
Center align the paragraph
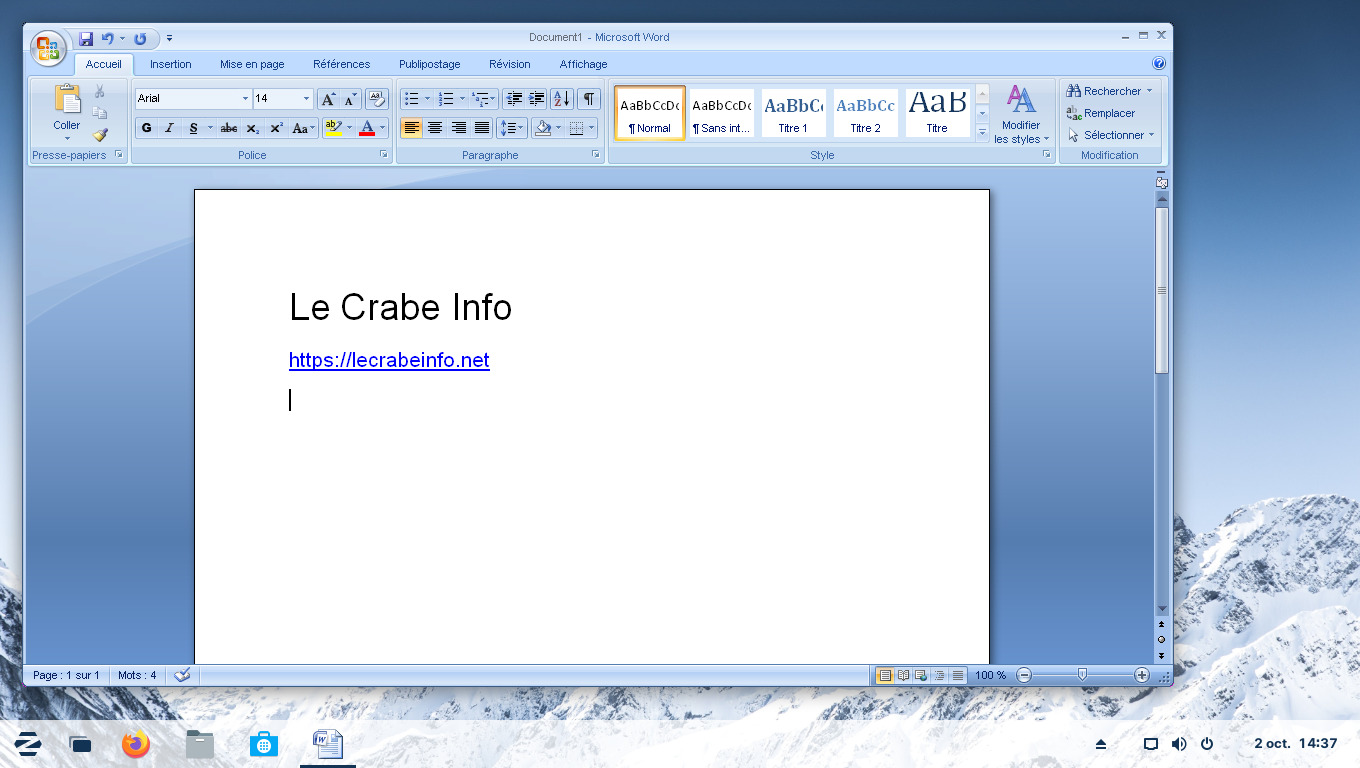click(x=435, y=128)
